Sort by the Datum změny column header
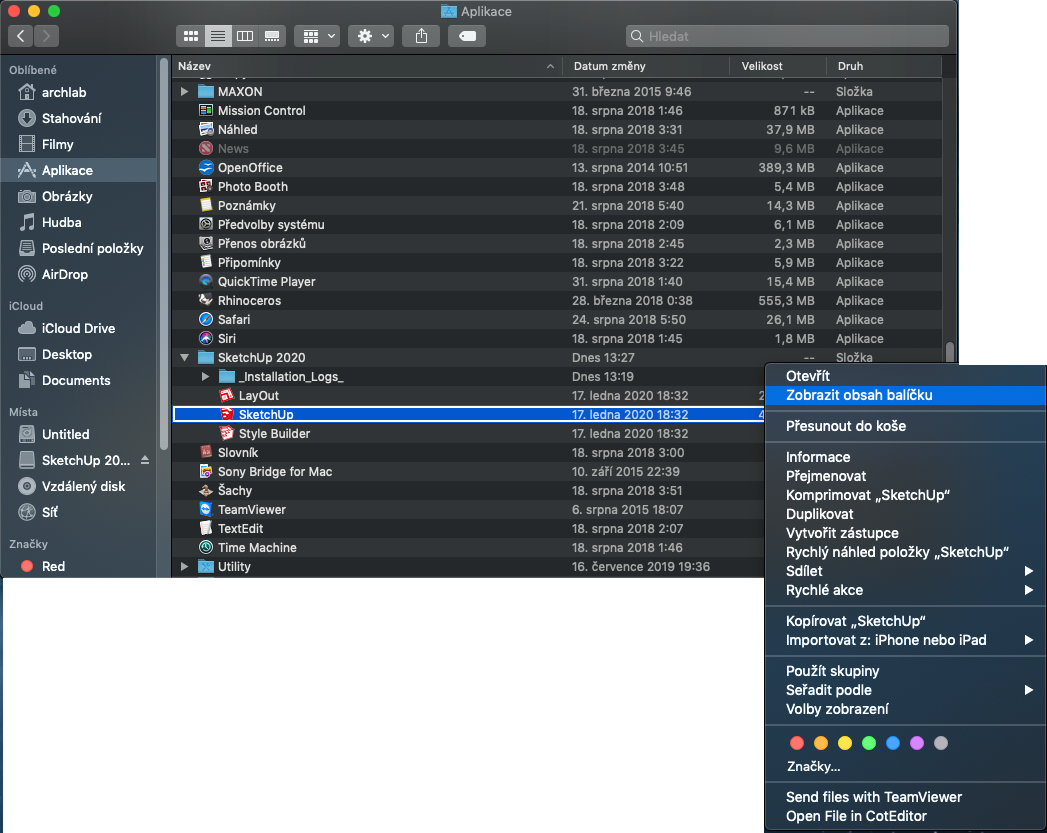Viewport: 1047px width, 833px height. (646, 66)
